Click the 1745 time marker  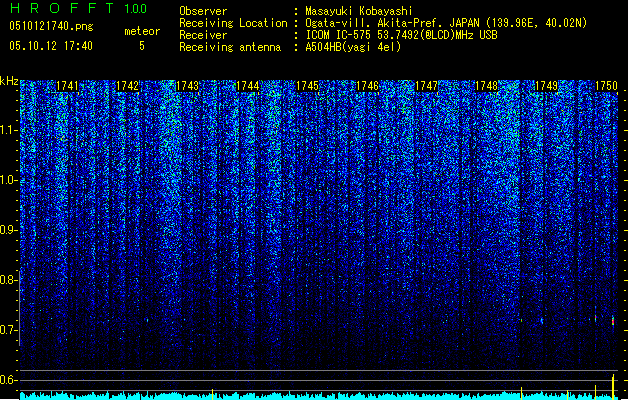(307, 86)
